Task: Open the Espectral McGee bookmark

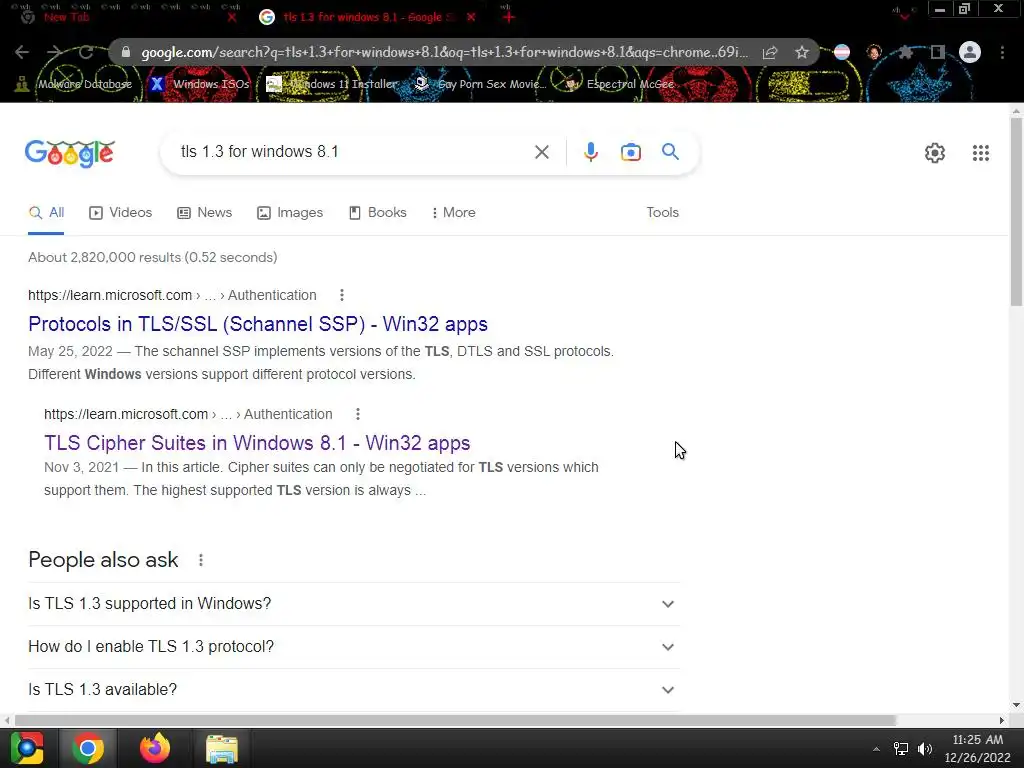Action: tap(619, 84)
